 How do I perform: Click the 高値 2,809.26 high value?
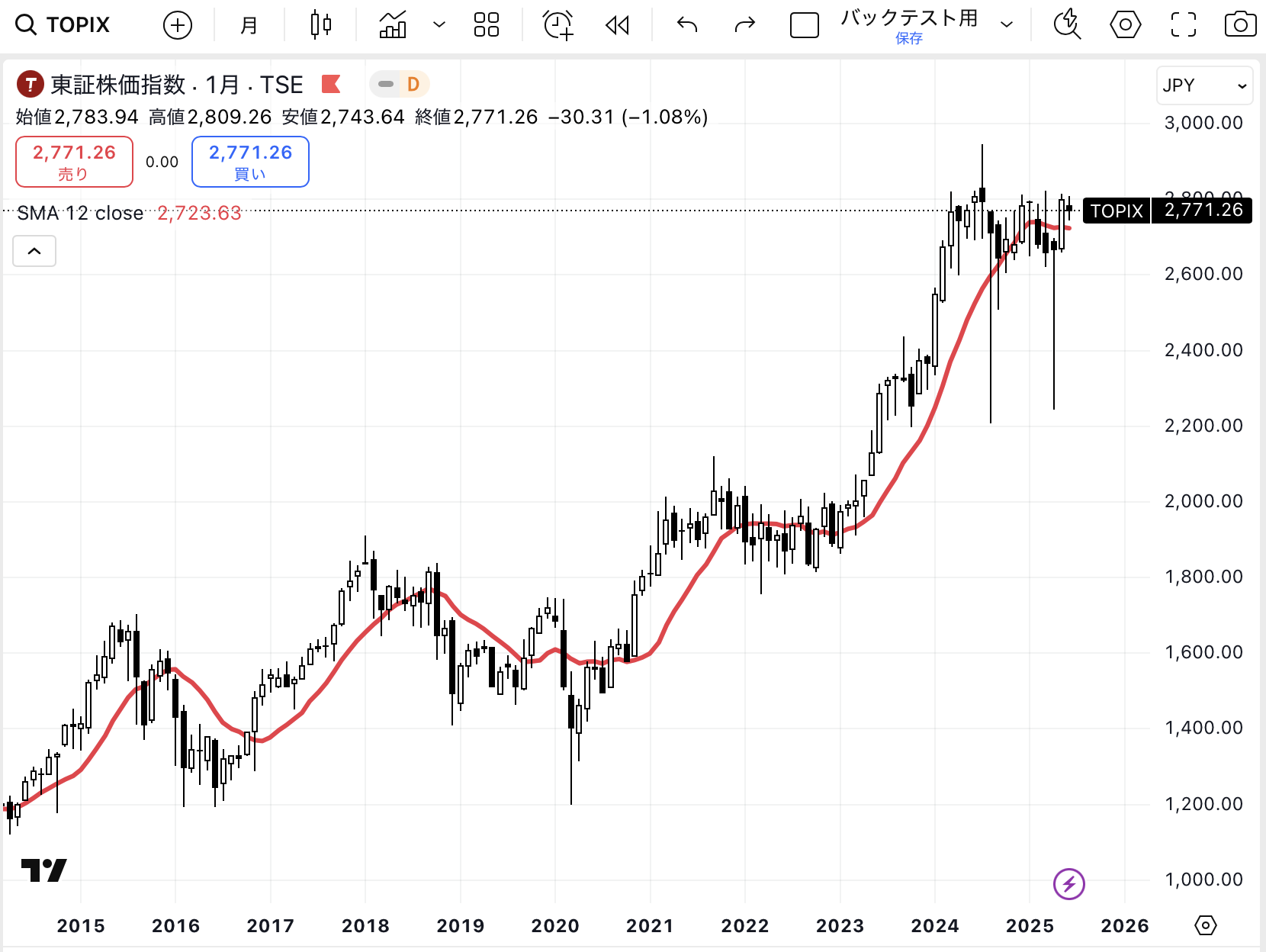(x=210, y=117)
